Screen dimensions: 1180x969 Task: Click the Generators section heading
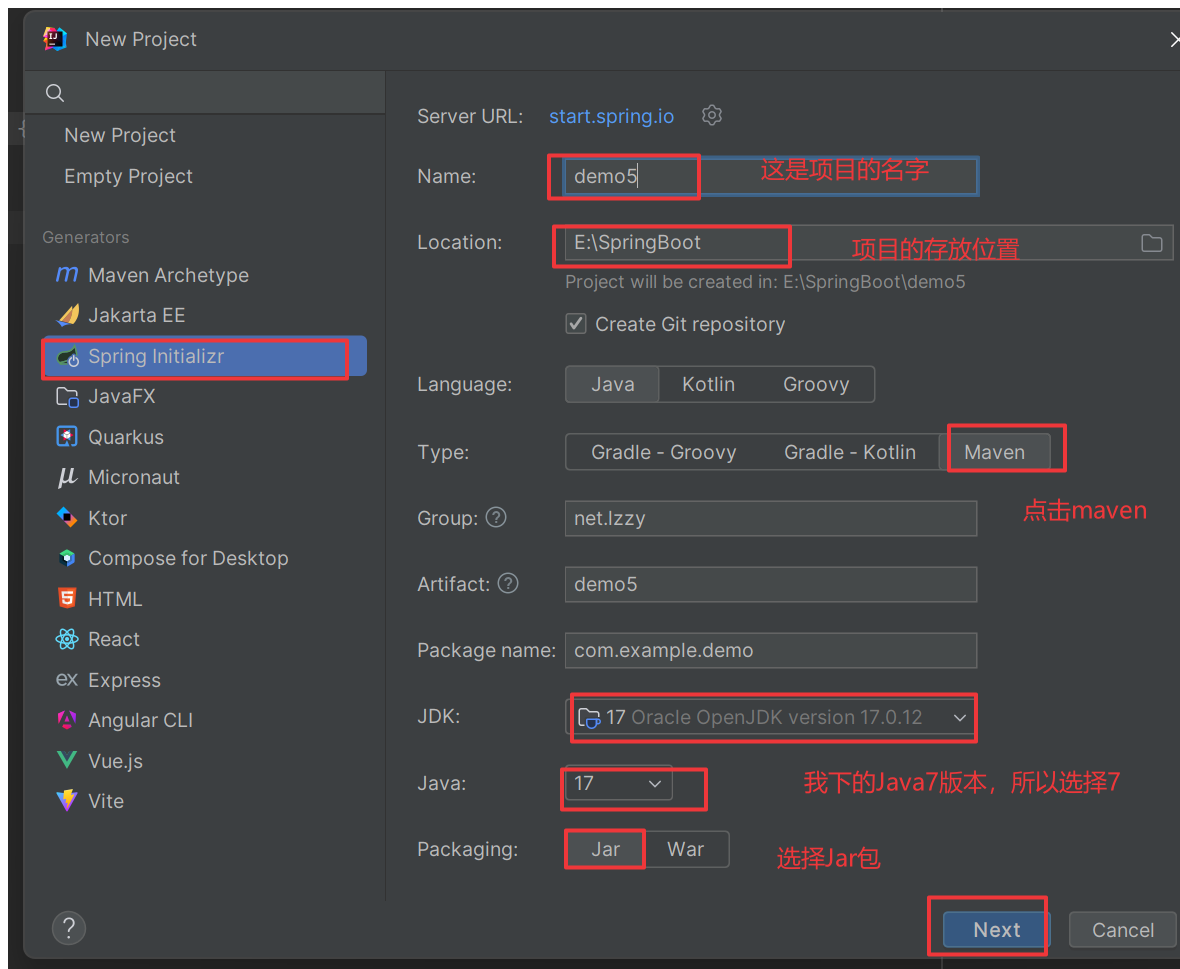[x=86, y=238]
